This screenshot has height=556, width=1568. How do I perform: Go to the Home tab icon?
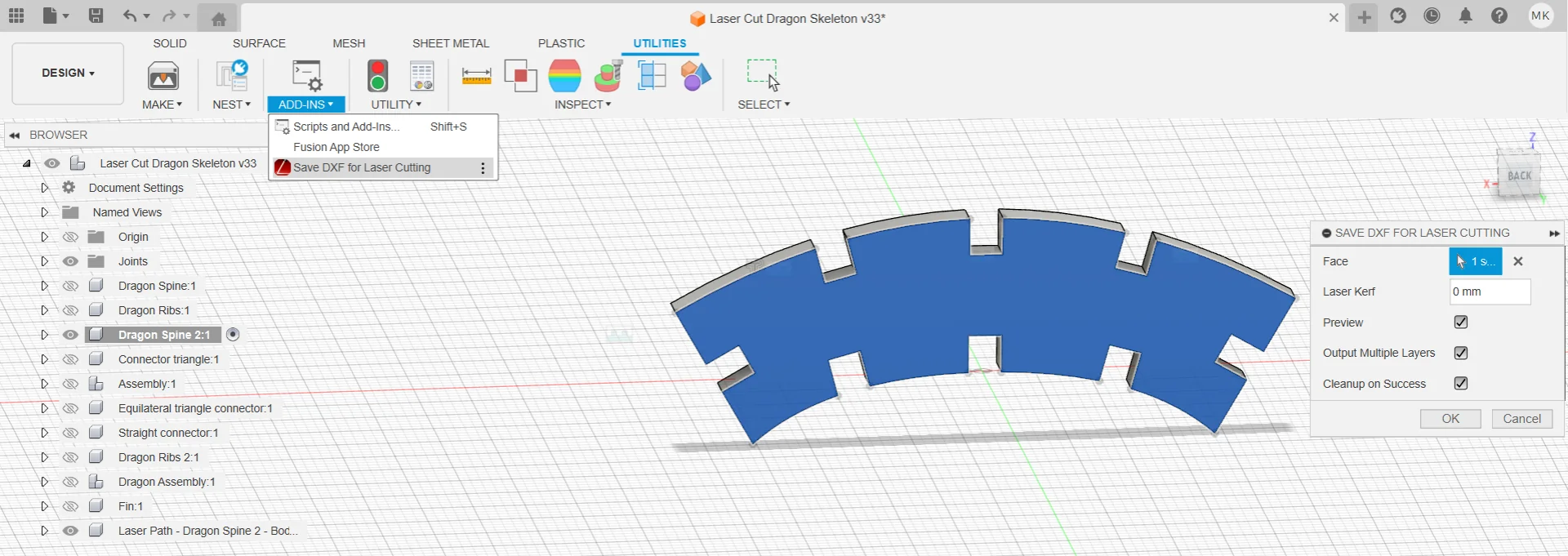pyautogui.click(x=218, y=18)
